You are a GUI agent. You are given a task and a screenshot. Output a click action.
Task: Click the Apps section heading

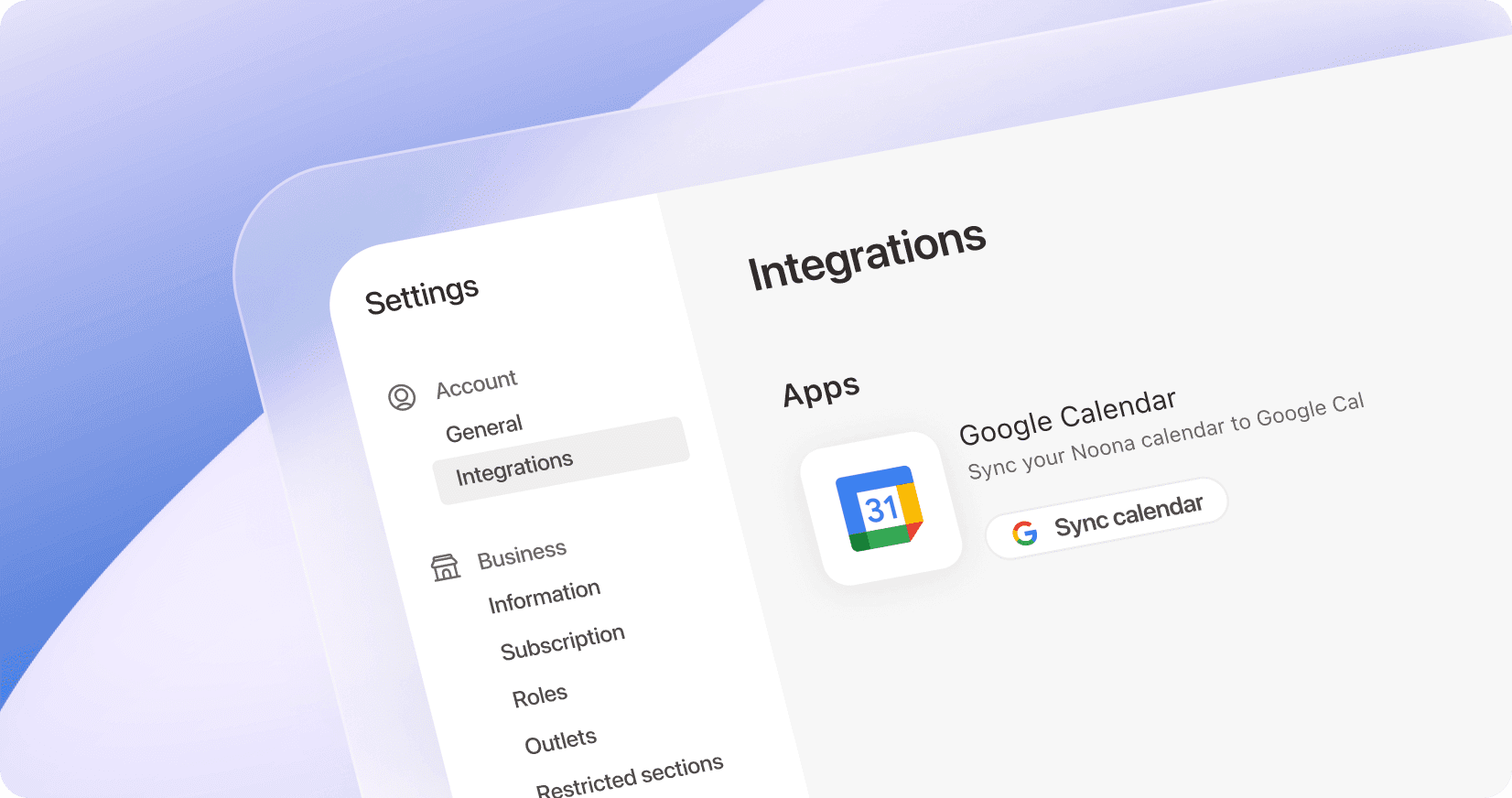pyautogui.click(x=821, y=391)
